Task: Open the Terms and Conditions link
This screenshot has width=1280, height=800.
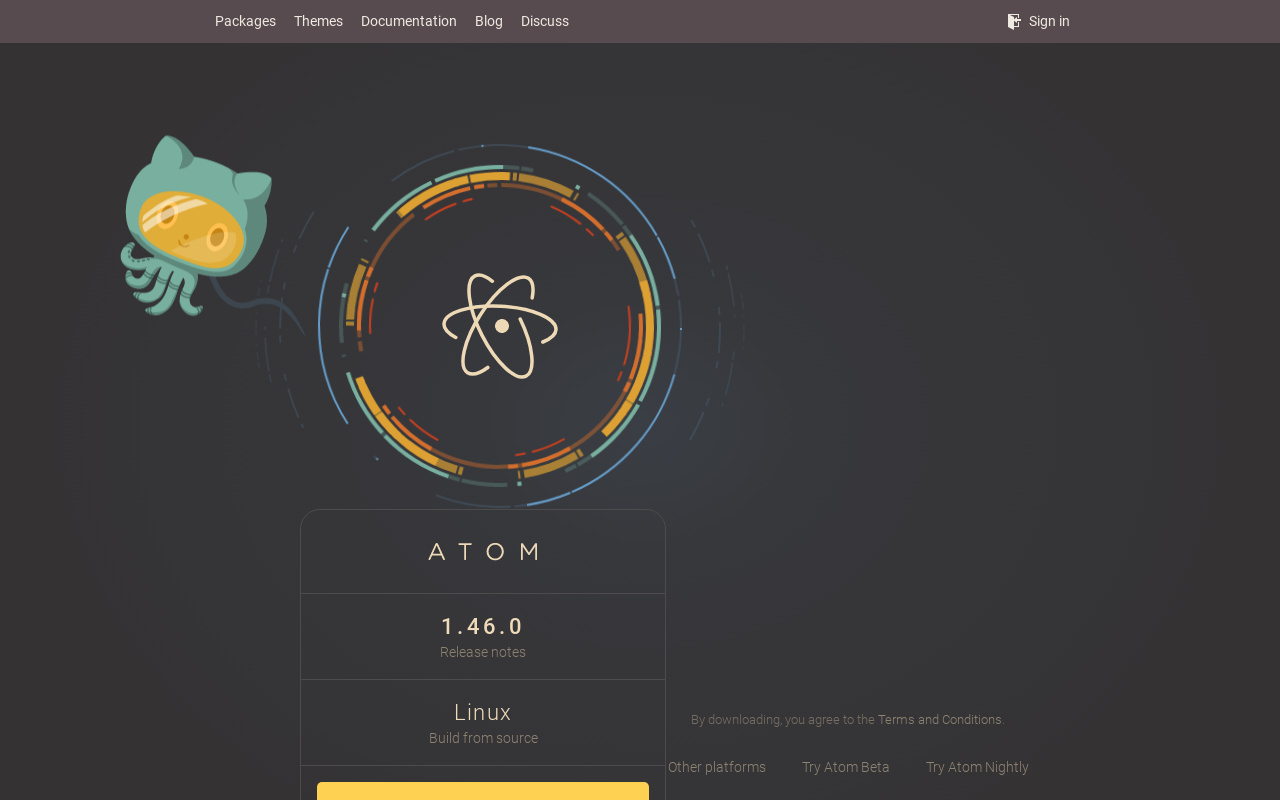Action: pyautogui.click(x=940, y=720)
